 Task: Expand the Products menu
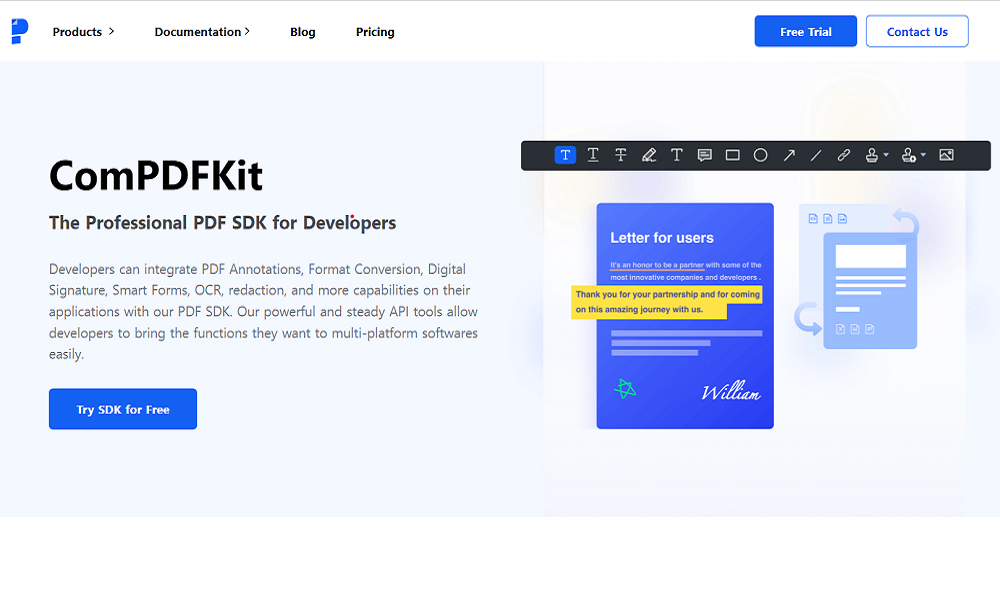(83, 32)
